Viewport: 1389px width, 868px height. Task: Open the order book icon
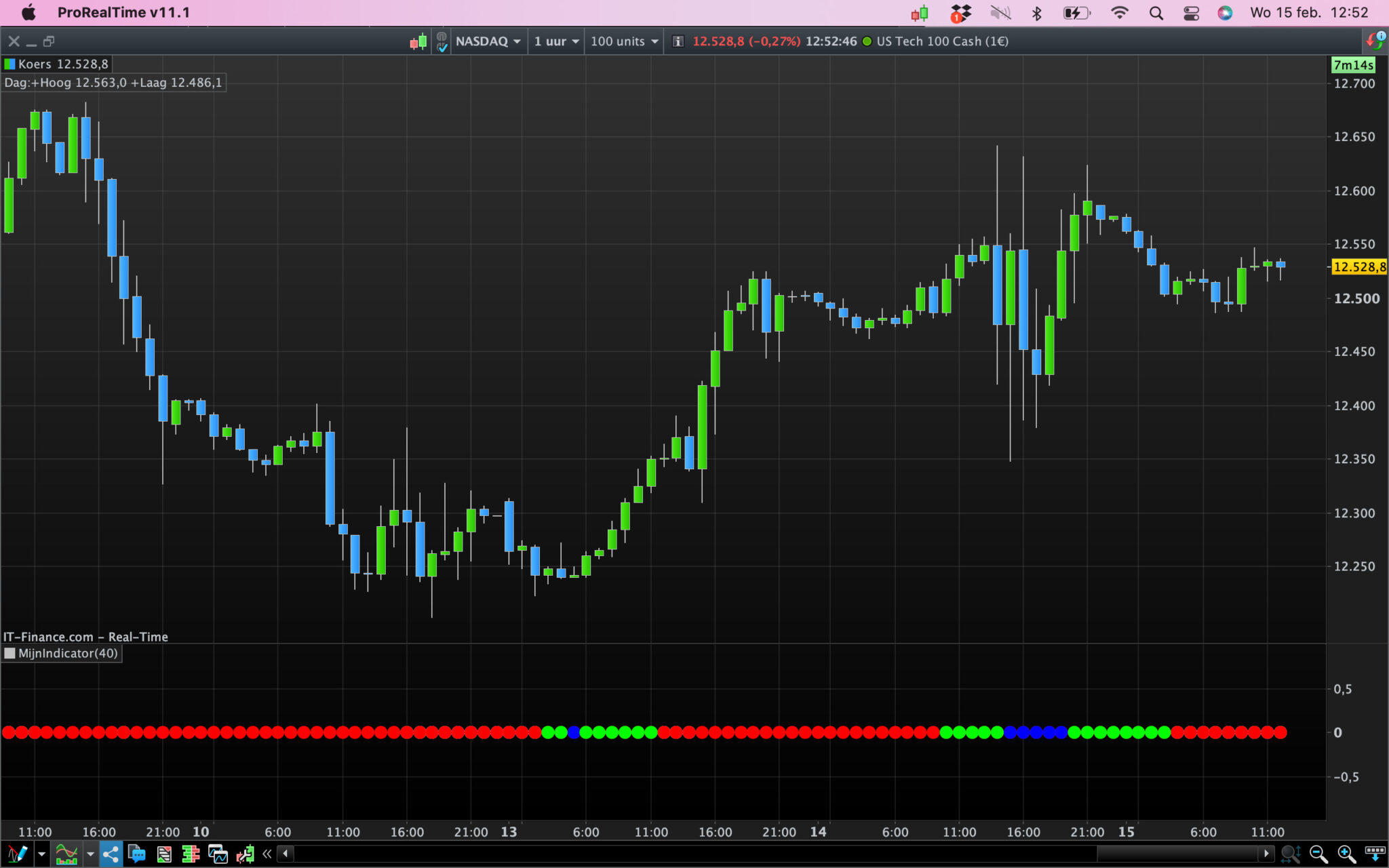(x=191, y=854)
